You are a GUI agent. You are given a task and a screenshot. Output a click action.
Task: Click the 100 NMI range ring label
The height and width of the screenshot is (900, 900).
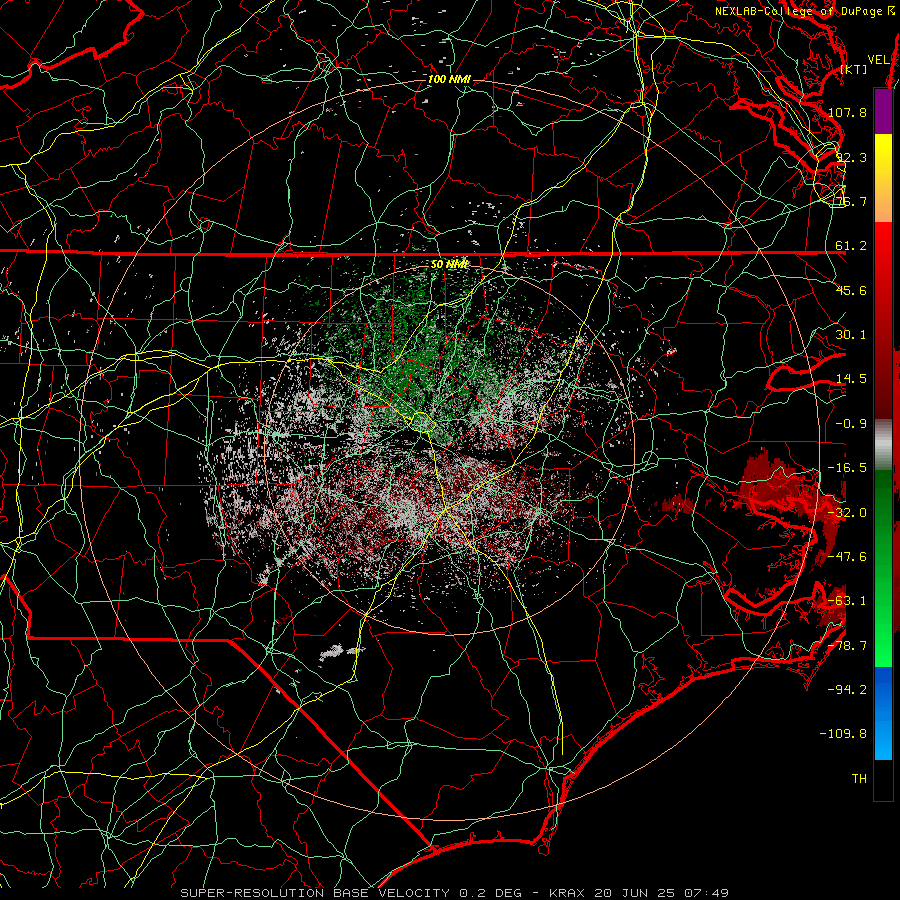coord(449,79)
